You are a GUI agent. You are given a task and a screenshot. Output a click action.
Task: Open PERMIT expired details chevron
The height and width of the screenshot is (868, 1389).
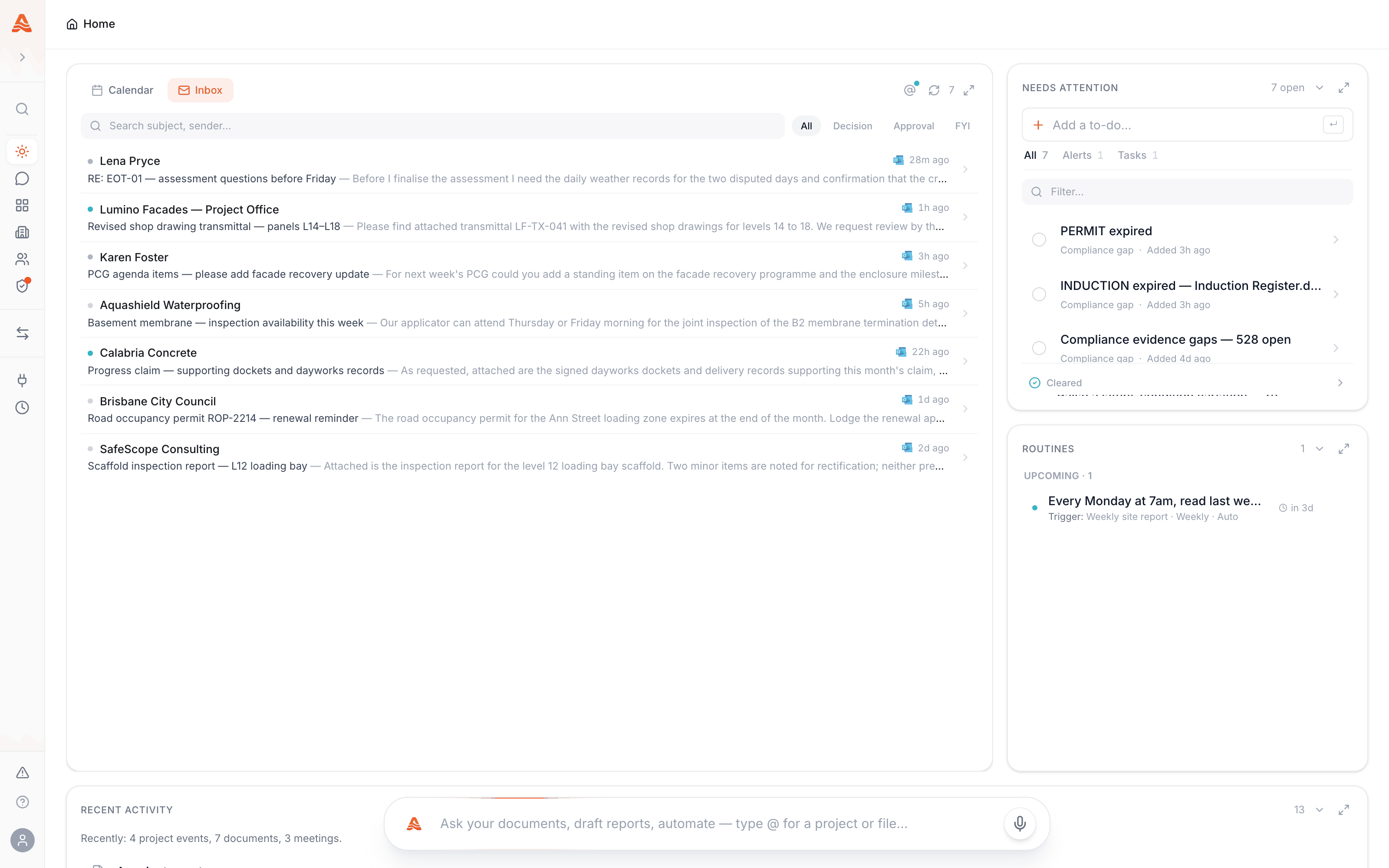(x=1336, y=240)
